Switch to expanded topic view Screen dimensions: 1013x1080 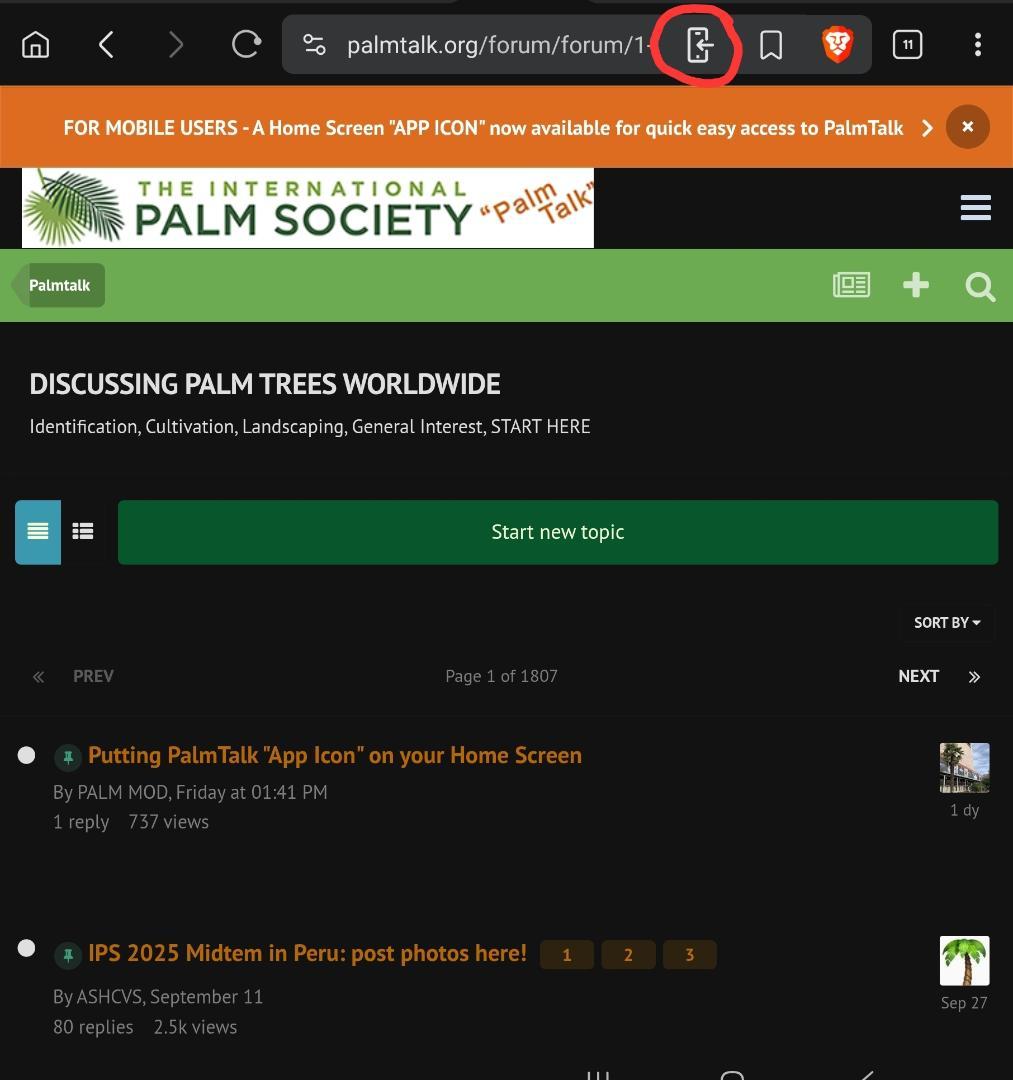coord(38,532)
